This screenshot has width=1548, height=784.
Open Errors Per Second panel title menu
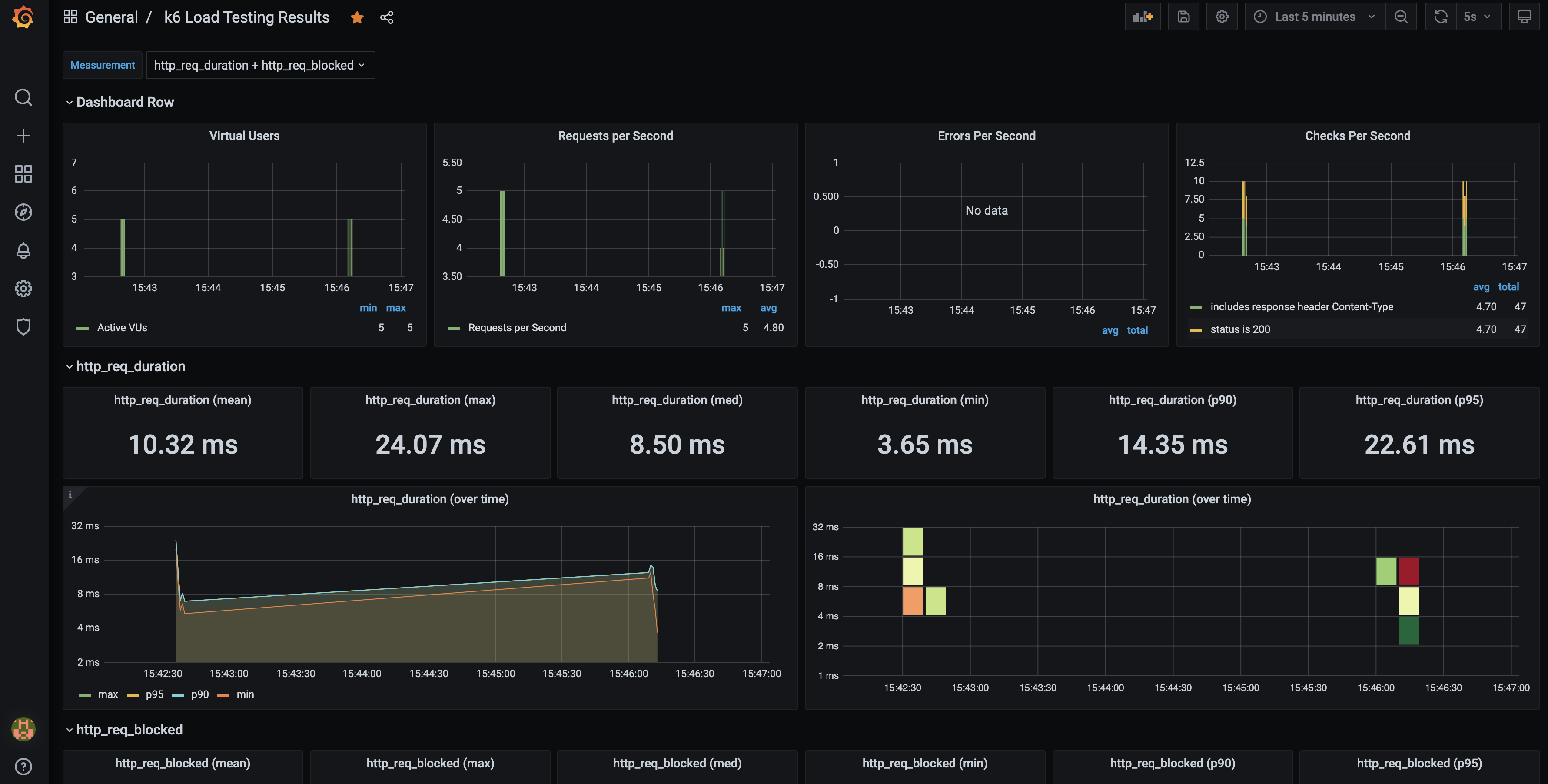pyautogui.click(x=986, y=136)
